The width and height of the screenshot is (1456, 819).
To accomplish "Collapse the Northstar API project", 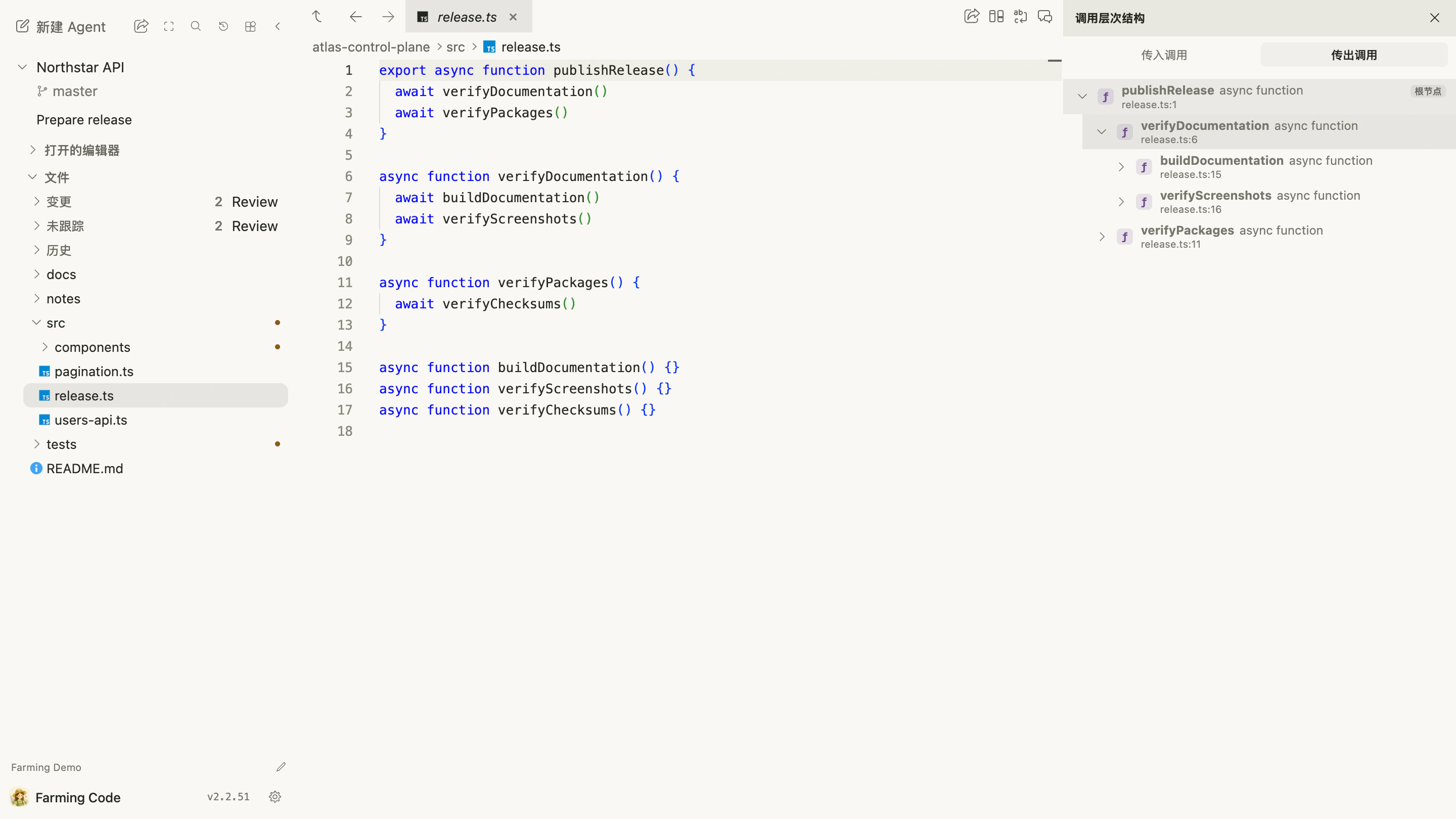I will click(22, 67).
